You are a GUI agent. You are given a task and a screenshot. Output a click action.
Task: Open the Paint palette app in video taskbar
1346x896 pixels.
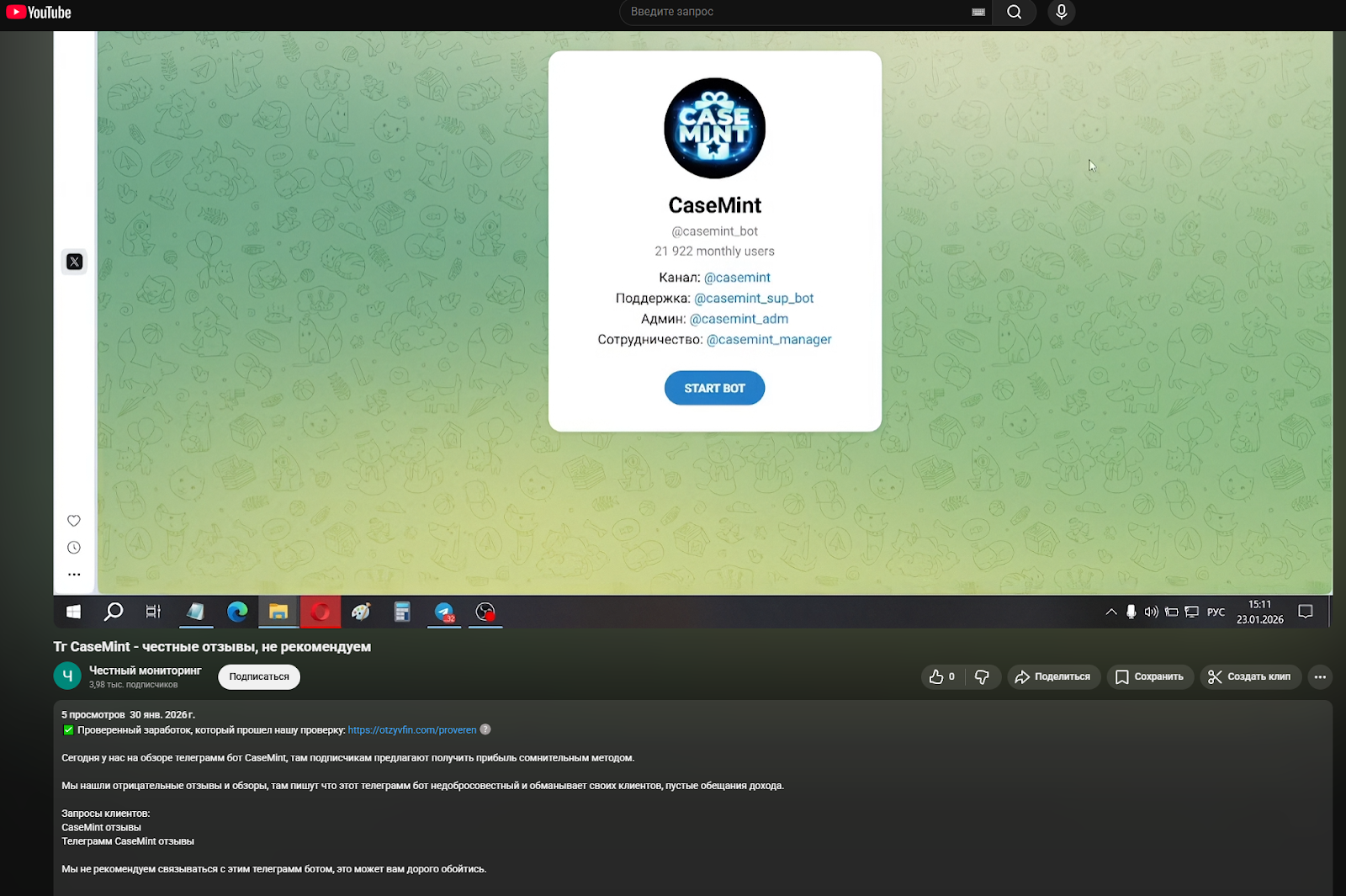(361, 612)
